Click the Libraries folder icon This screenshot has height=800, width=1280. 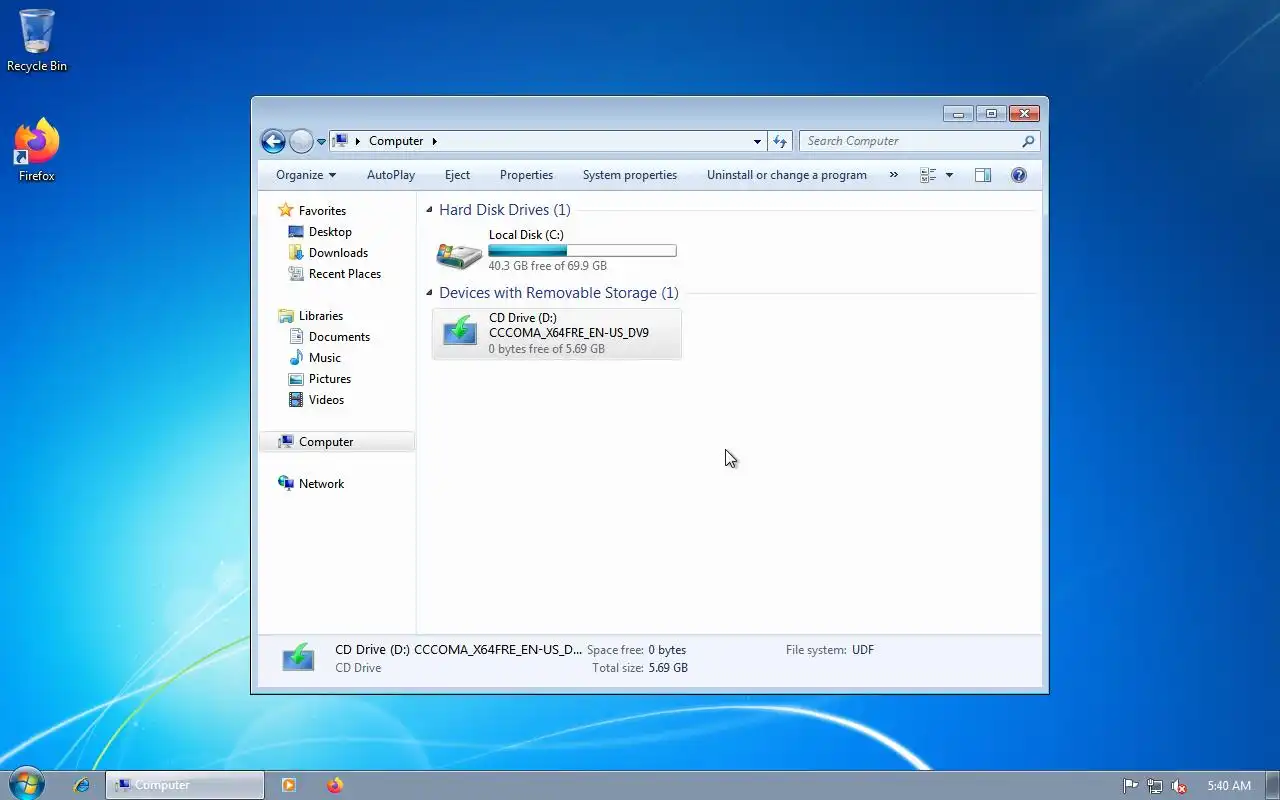[x=286, y=316]
